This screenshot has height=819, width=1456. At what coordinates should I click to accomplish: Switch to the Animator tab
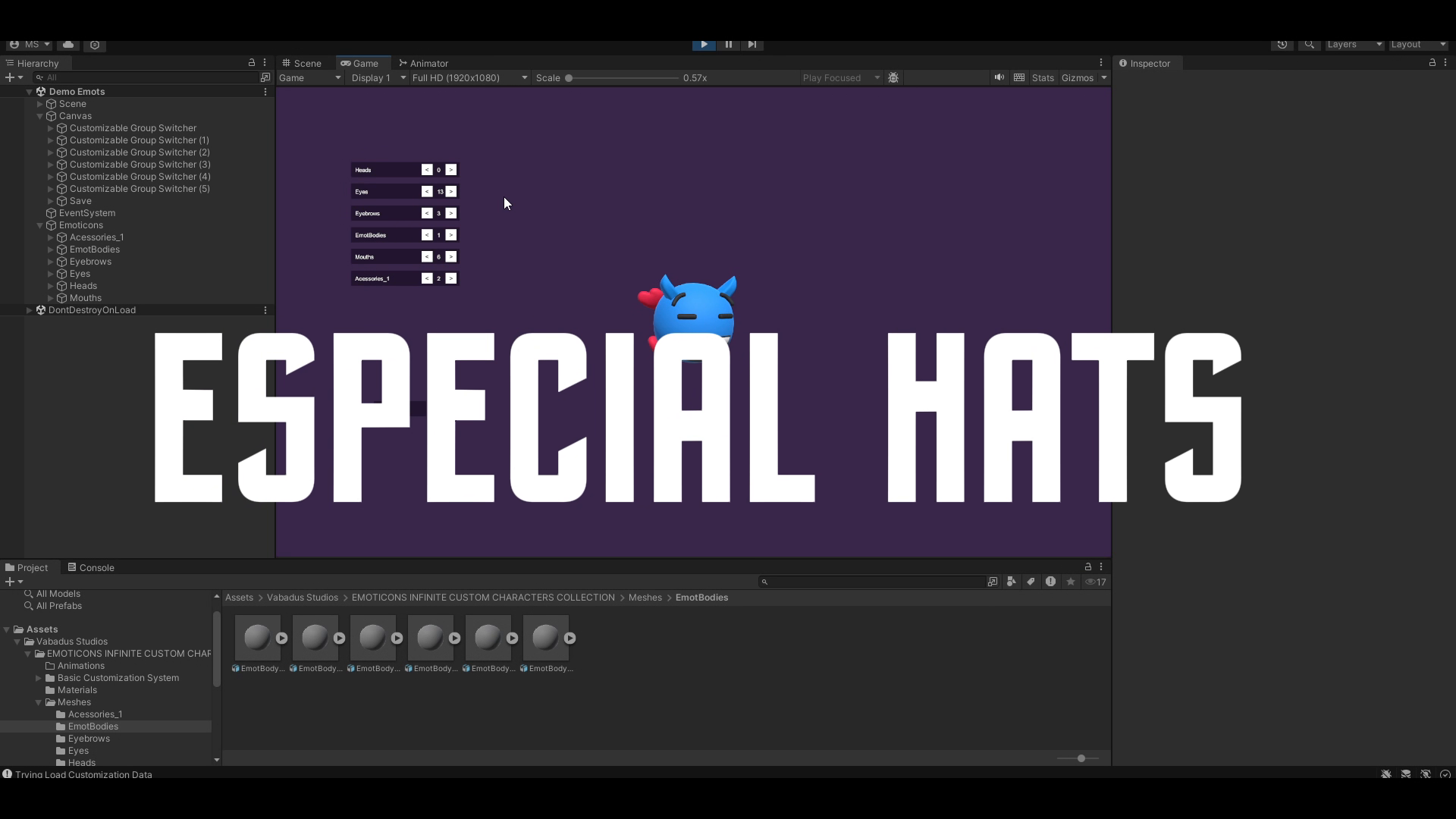(x=423, y=63)
